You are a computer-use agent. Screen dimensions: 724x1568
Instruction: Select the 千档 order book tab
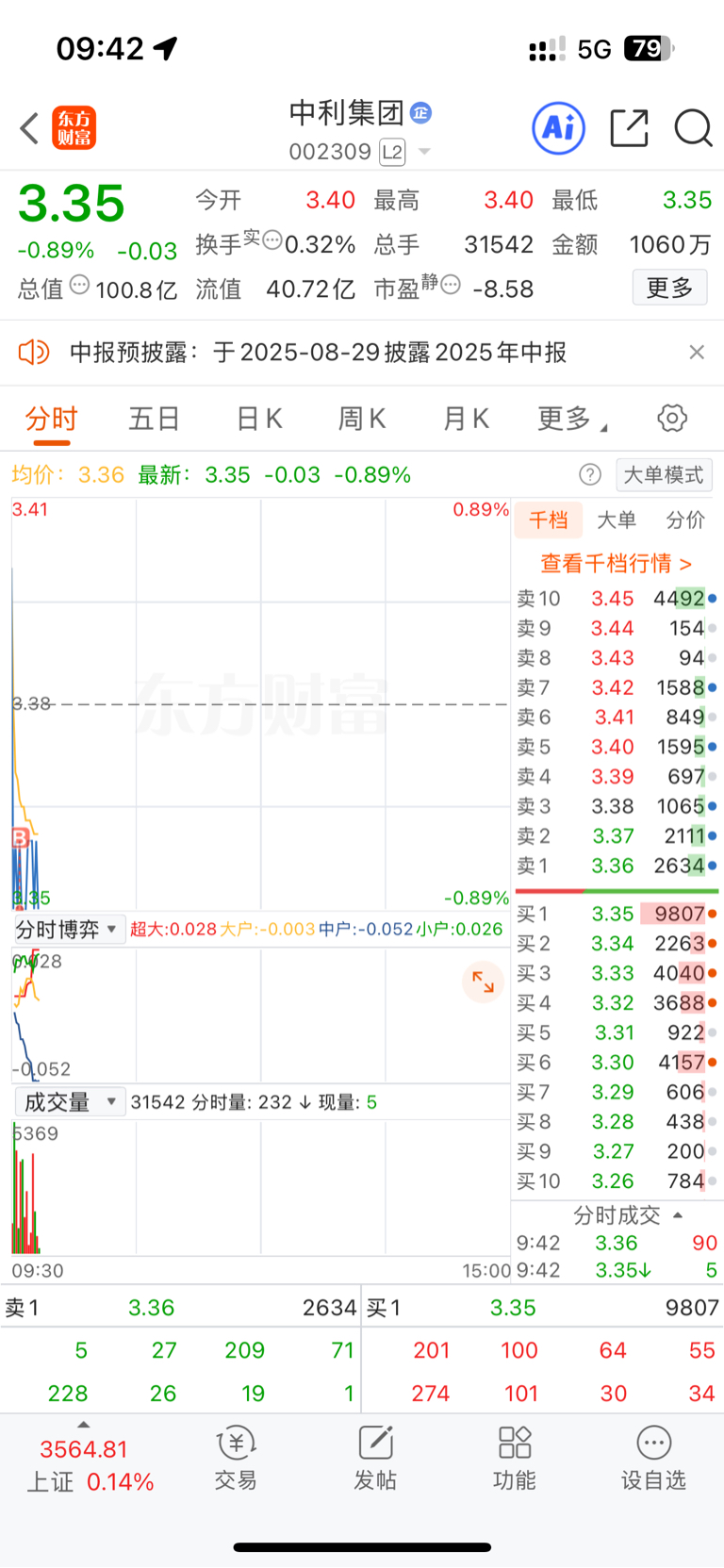click(x=549, y=520)
